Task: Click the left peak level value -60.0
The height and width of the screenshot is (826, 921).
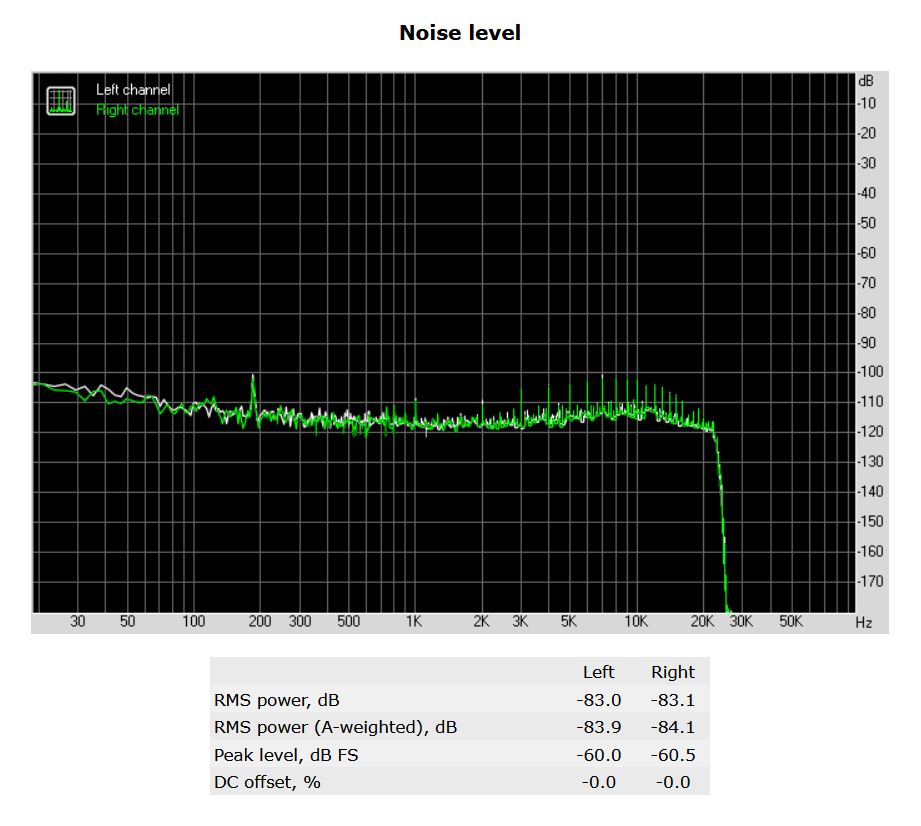Action: [599, 755]
